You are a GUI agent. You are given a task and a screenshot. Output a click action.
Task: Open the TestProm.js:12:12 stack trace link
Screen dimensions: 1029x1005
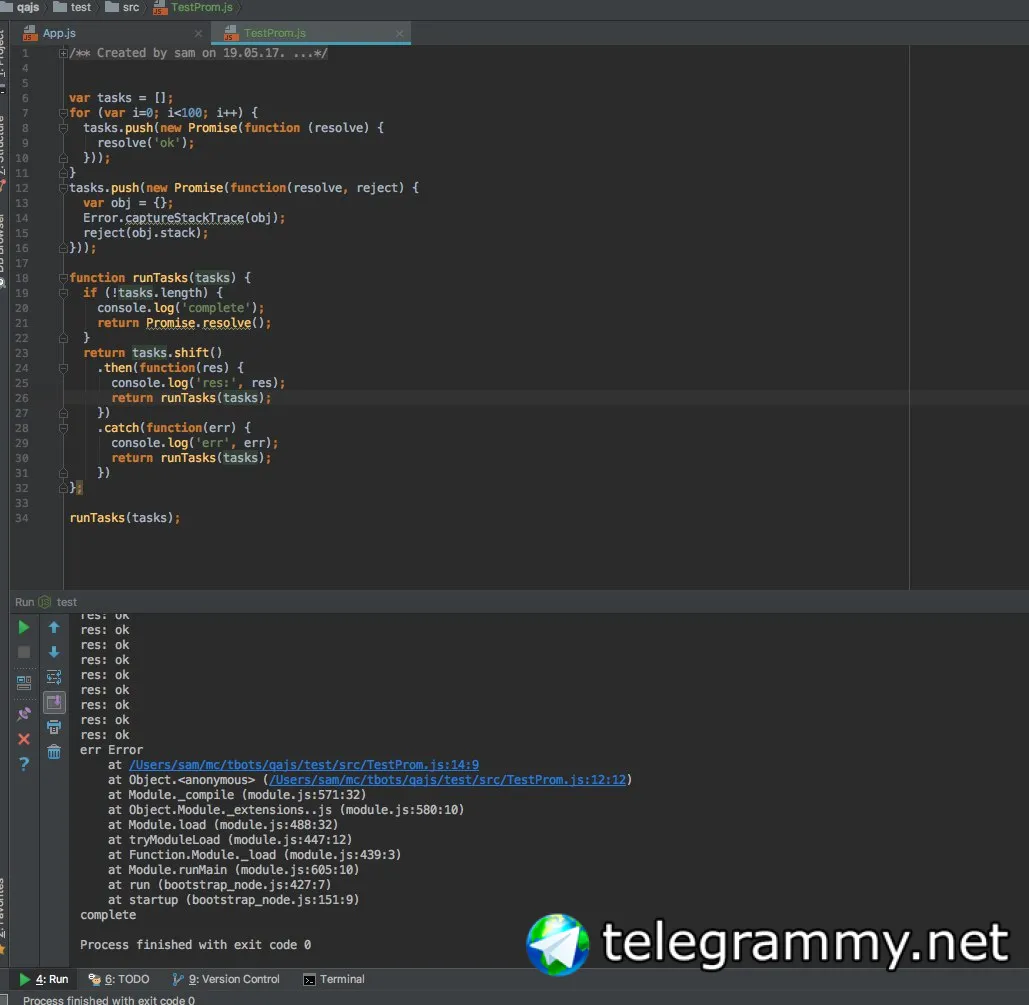[447, 780]
